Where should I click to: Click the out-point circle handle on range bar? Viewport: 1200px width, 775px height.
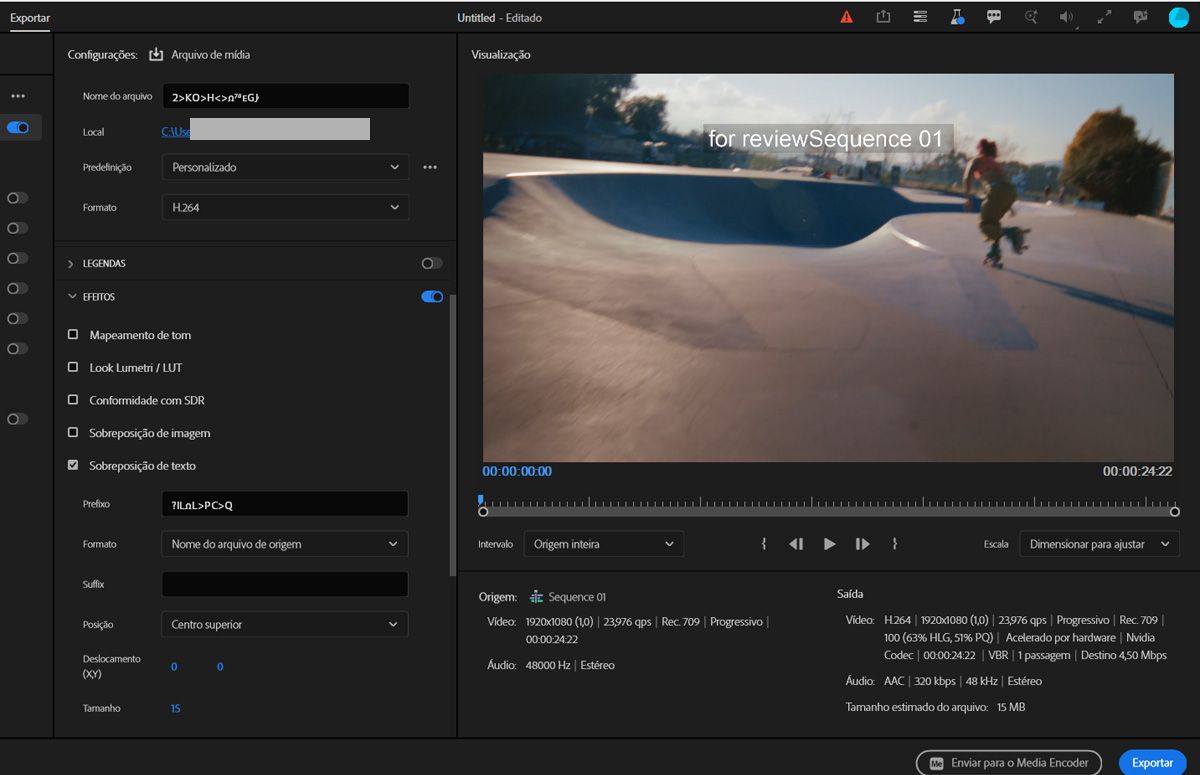coord(1175,512)
